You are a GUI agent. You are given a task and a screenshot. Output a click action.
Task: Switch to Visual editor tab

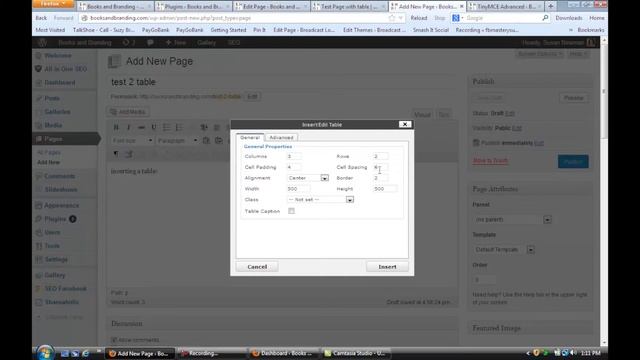[422, 115]
